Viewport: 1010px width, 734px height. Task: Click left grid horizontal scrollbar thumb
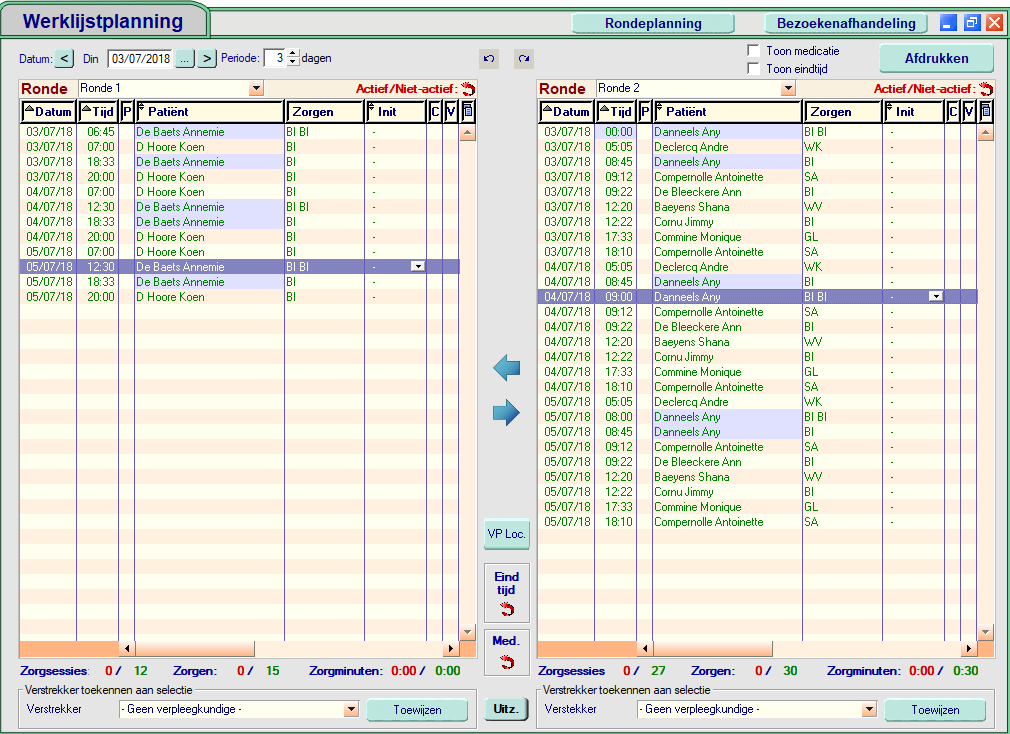click(x=195, y=648)
